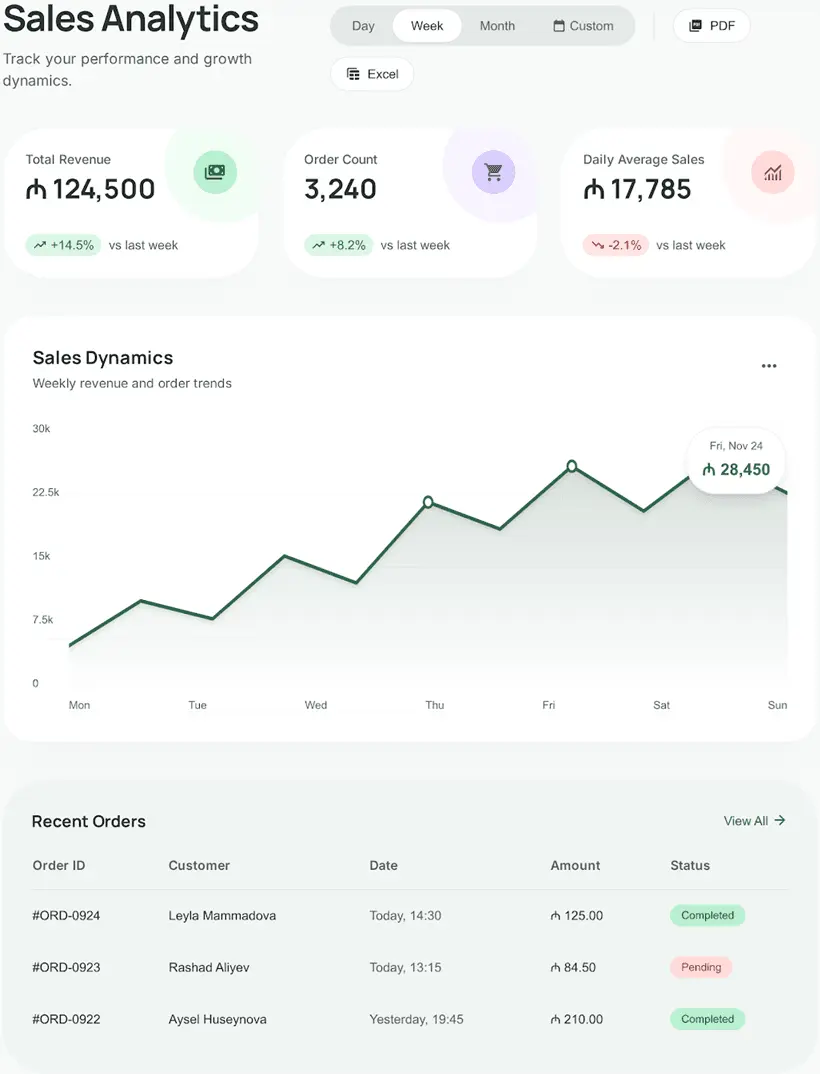Open View All recent orders
The width and height of the screenshot is (820, 1074).
click(x=754, y=821)
